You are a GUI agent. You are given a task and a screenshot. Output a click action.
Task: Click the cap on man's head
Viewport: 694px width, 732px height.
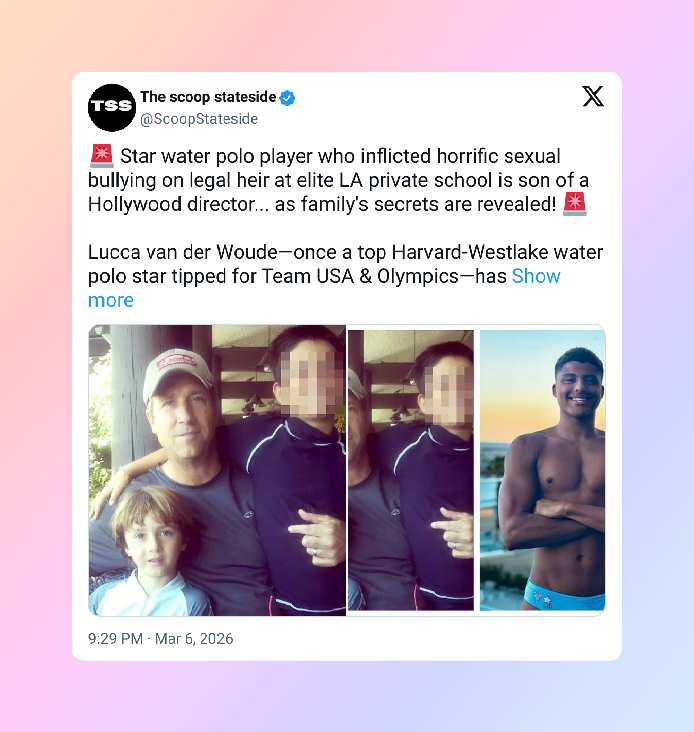pos(177,373)
